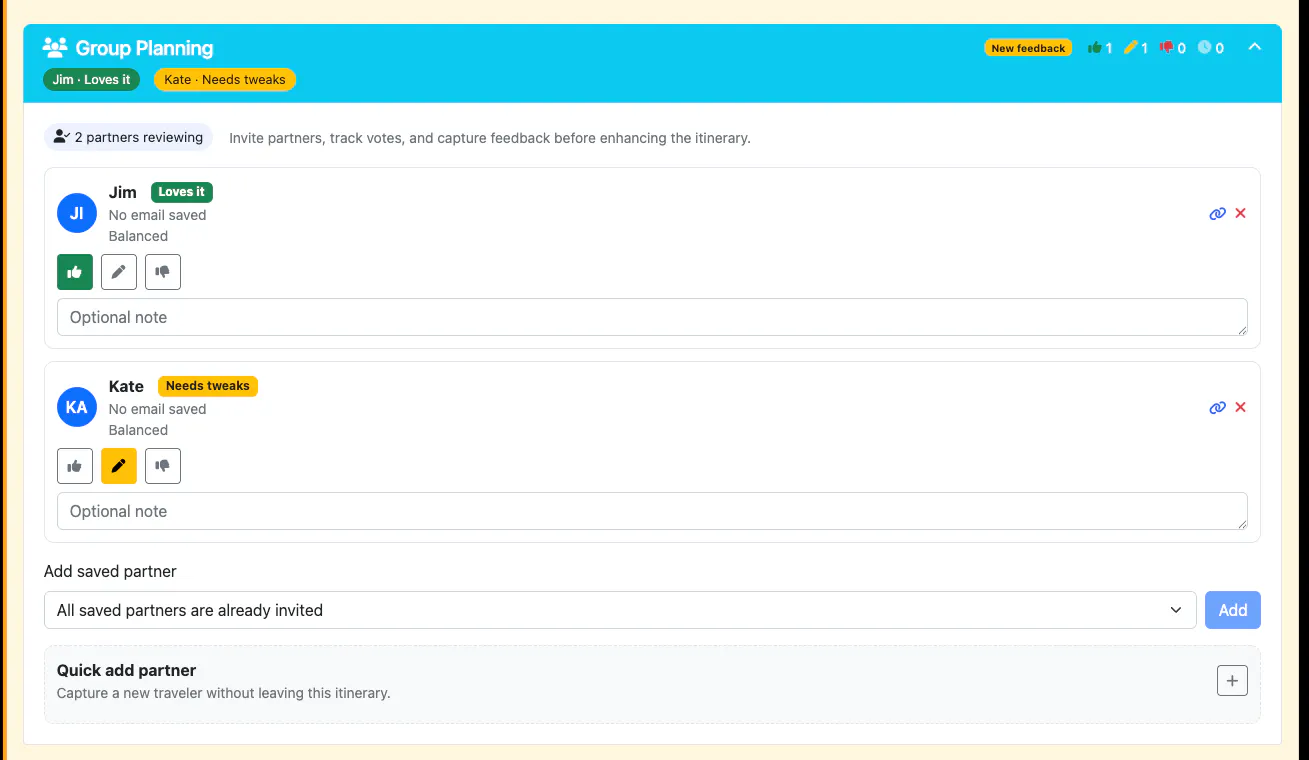1309x760 pixels.
Task: Set Jim's vote to thumbs-down
Action: click(x=163, y=272)
